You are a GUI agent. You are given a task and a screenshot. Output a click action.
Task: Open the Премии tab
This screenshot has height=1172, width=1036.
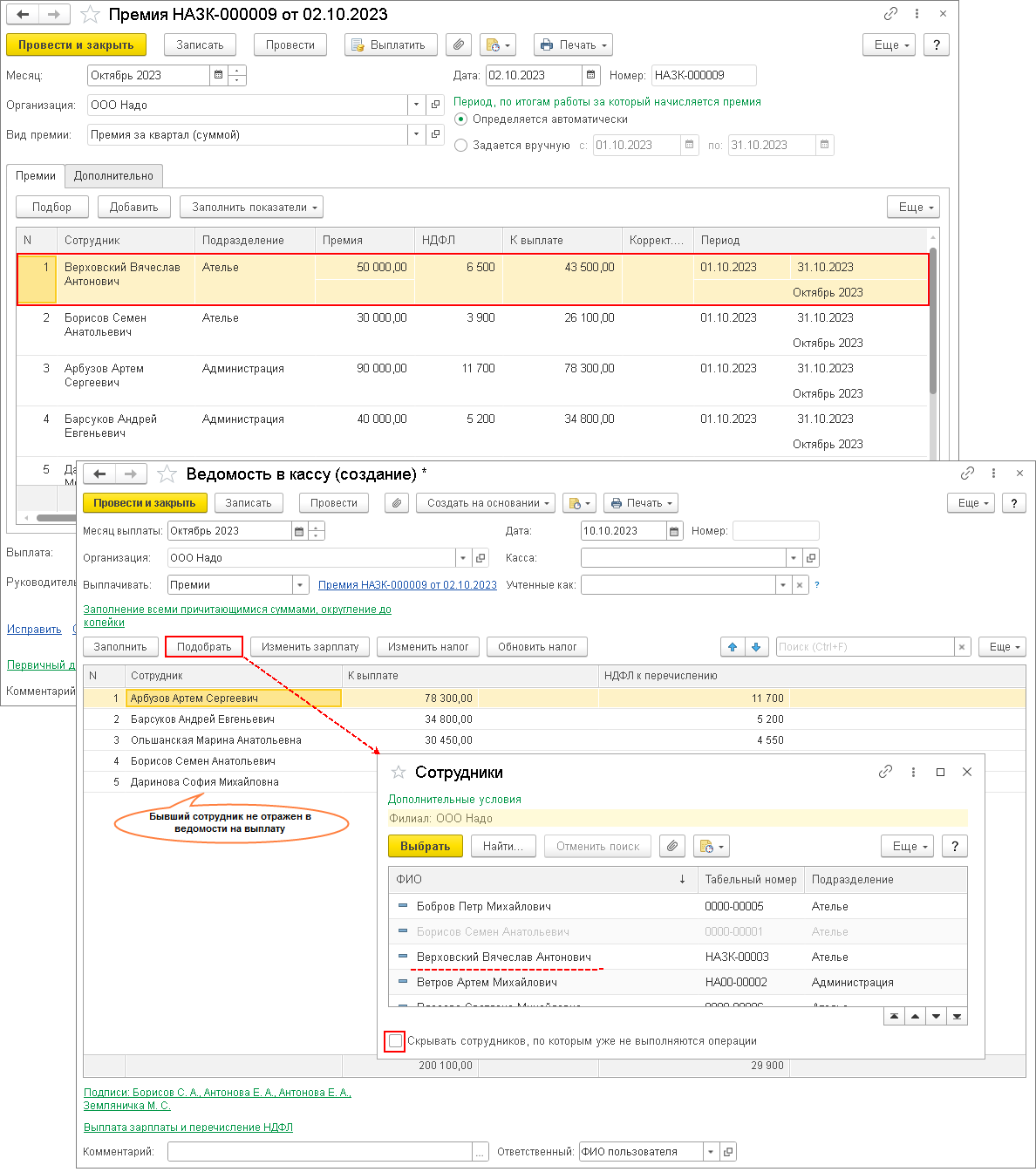coord(36,176)
